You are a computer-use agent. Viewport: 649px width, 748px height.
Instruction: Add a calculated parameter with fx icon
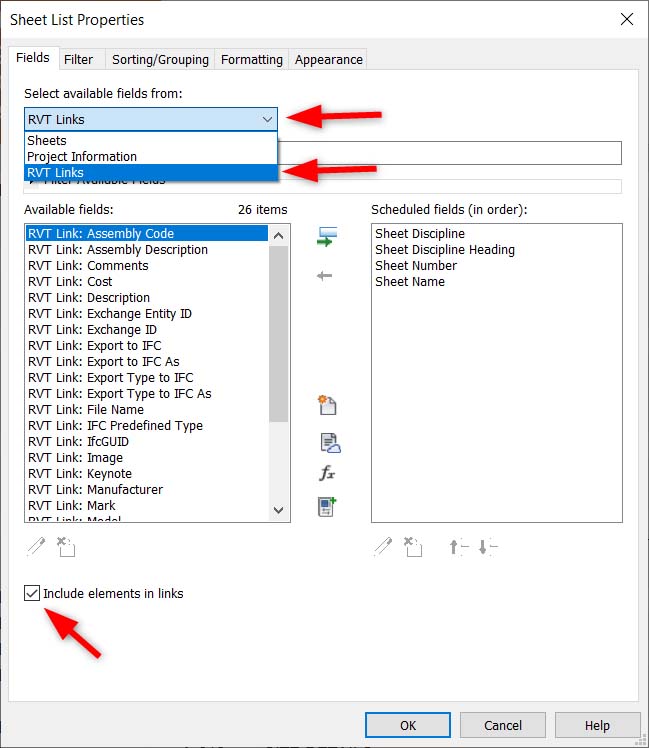tap(327, 474)
